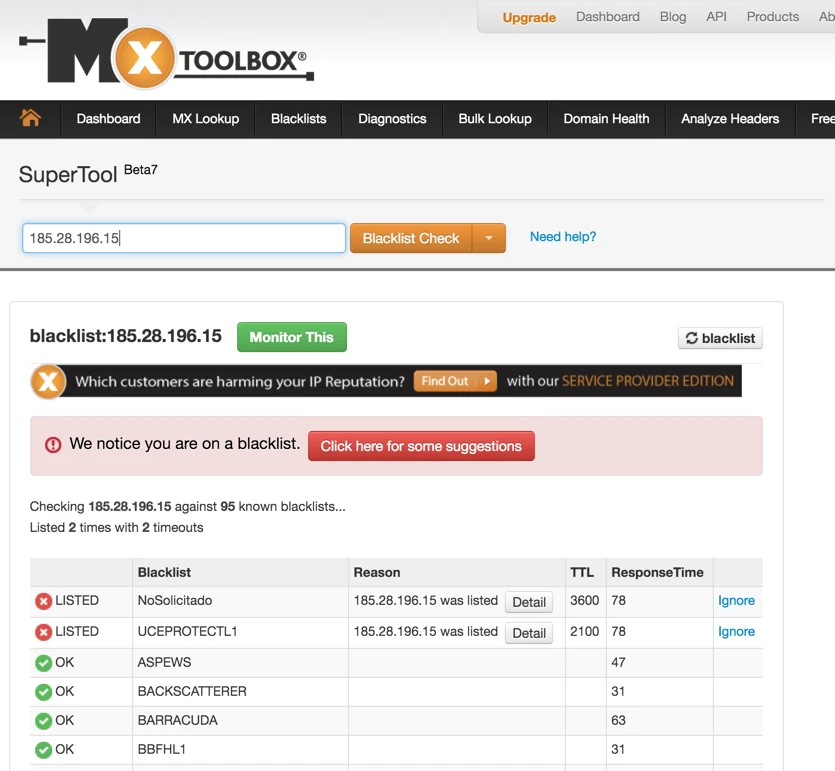Ignore the NoSolicitado listing
This screenshot has width=835, height=771.
[736, 601]
